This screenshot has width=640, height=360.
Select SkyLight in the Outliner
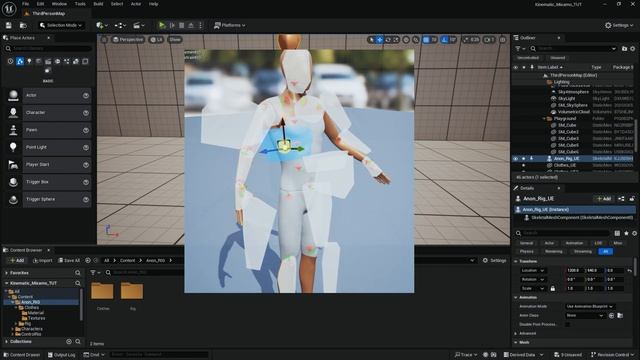(x=566, y=98)
